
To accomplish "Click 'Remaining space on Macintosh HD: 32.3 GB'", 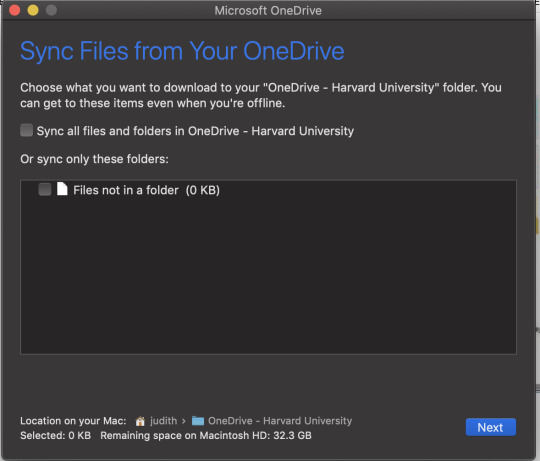I will 206,436.
